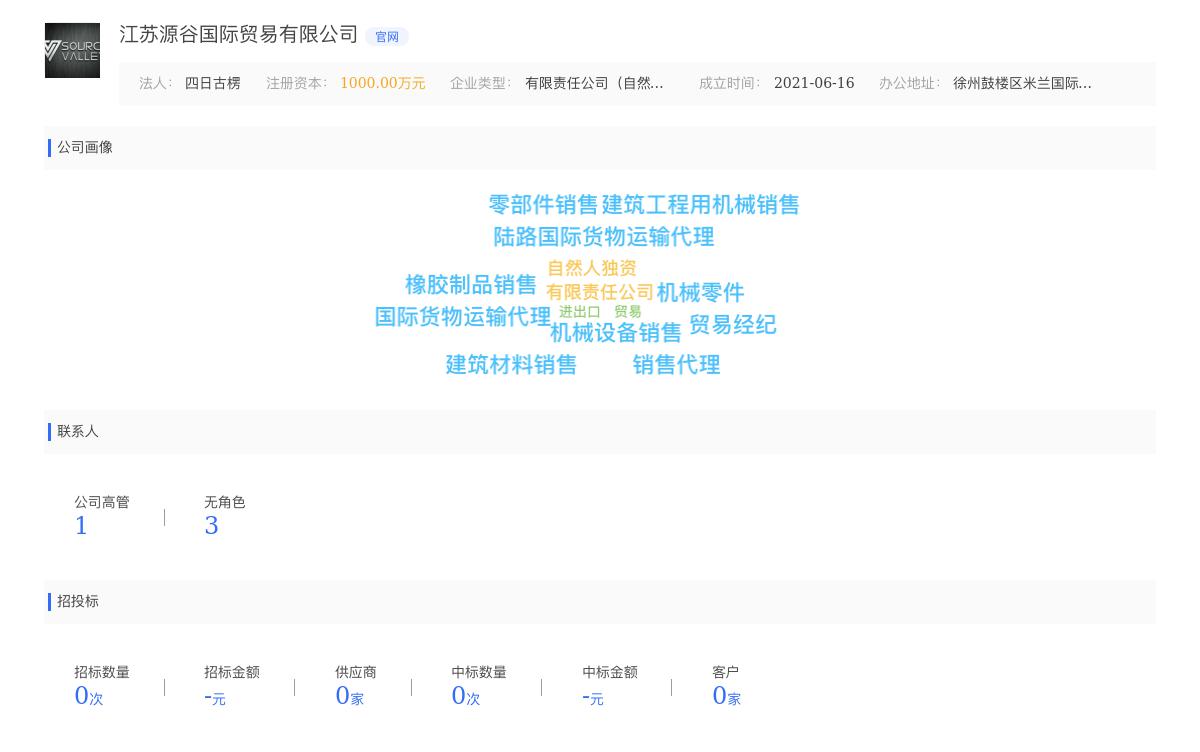Select the 贸易经纪 keyword tag
Viewport: 1200px width, 752px height.
[733, 325]
